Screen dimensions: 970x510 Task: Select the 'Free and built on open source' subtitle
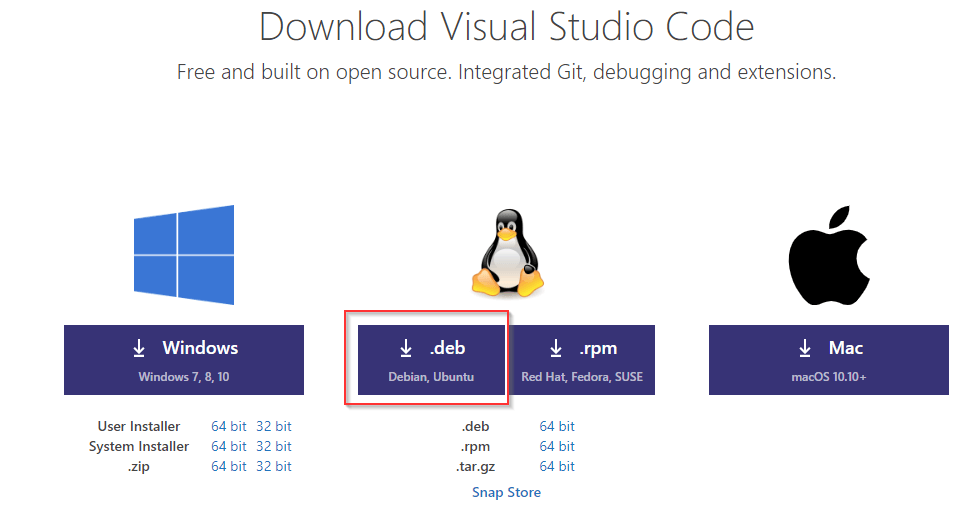pyautogui.click(x=506, y=72)
